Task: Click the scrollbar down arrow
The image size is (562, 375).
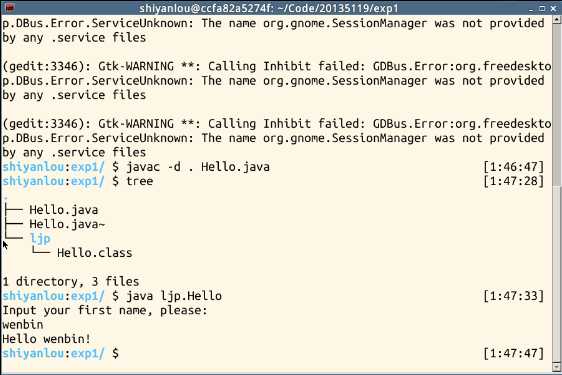Action: [x=557, y=366]
